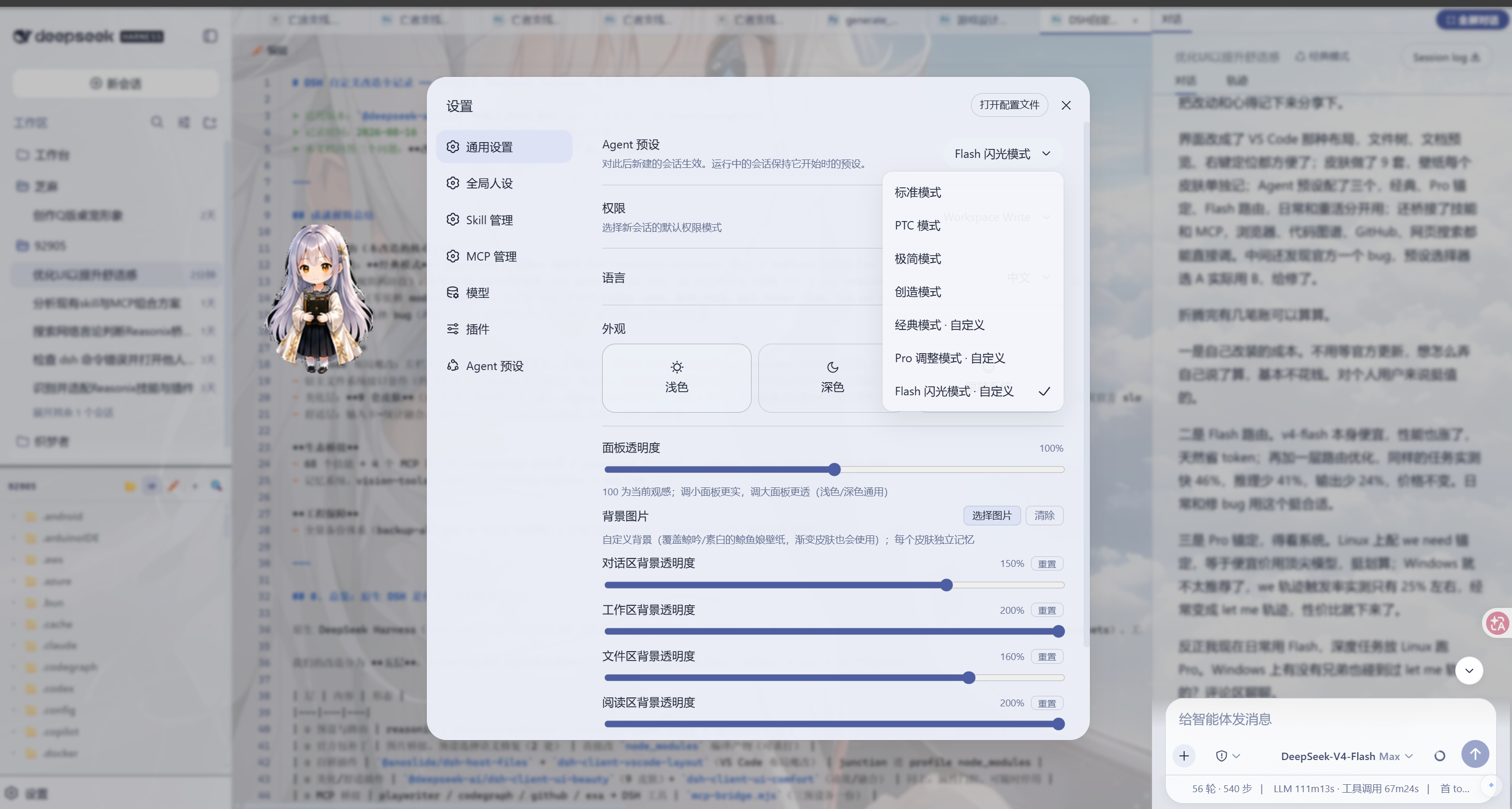Screen dimensions: 1512x809
Task: Click the 工作区背景透明度 slider handle
Action: (1058, 632)
